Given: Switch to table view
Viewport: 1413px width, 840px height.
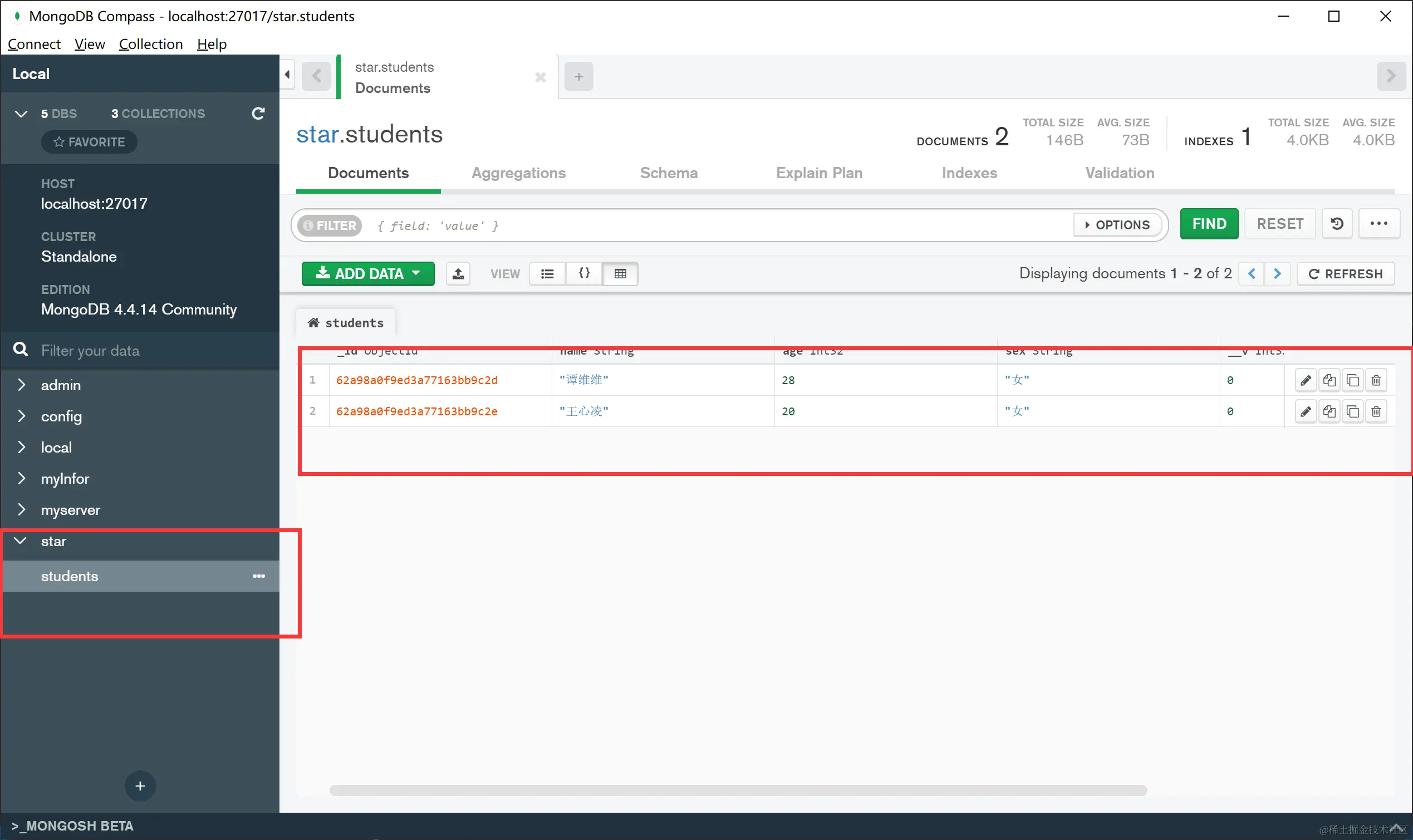Looking at the screenshot, I should pos(620,274).
